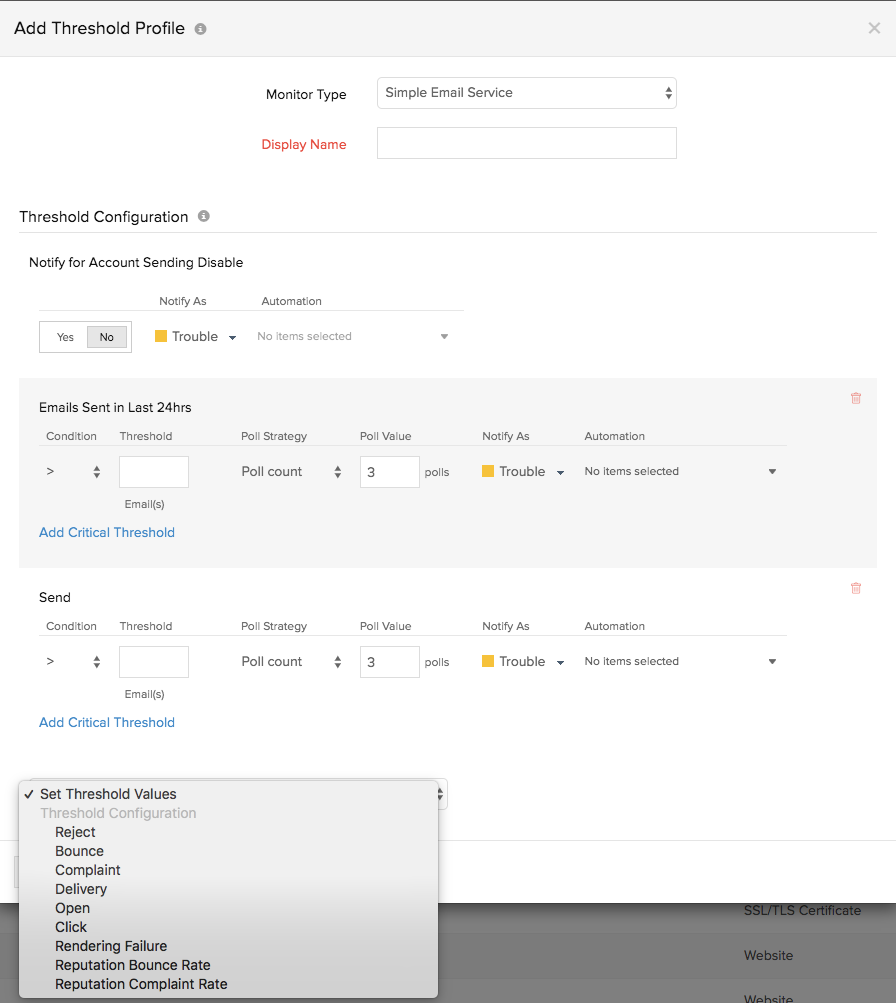Close the Add Threshold Profile dialog
Viewport: 896px width, 1003px height.
[874, 28]
